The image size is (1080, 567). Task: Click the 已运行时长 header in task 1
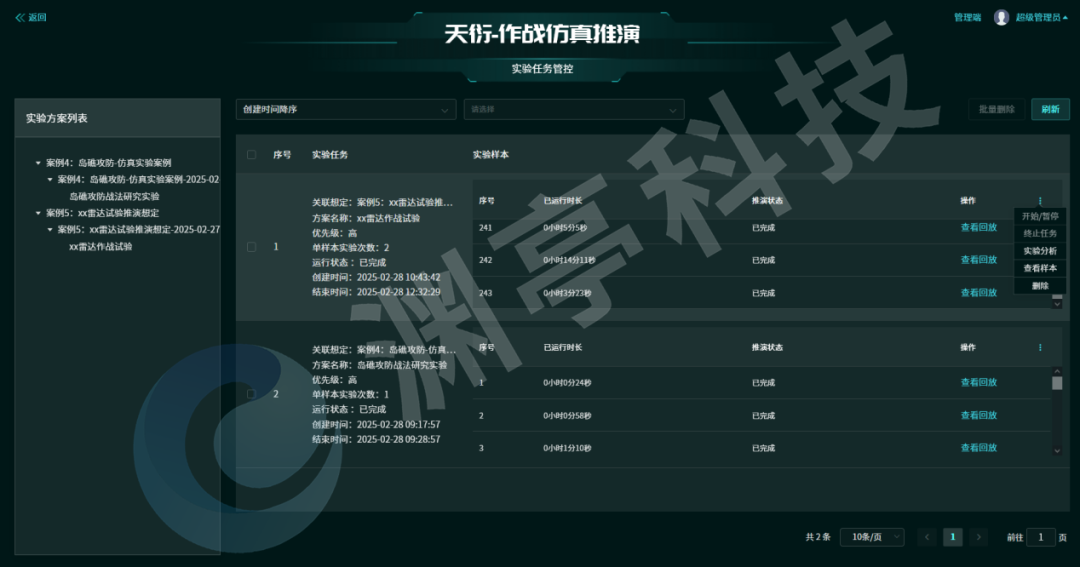(563, 200)
